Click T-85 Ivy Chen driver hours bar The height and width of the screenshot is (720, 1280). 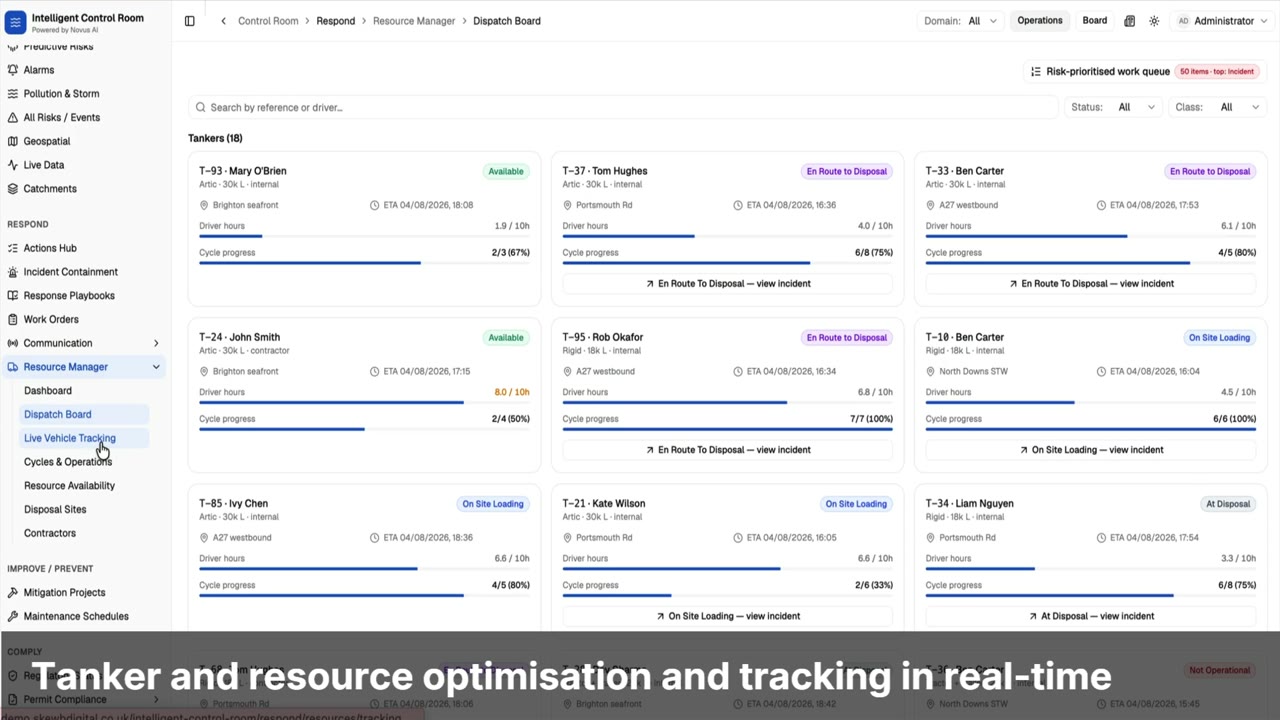(364, 569)
